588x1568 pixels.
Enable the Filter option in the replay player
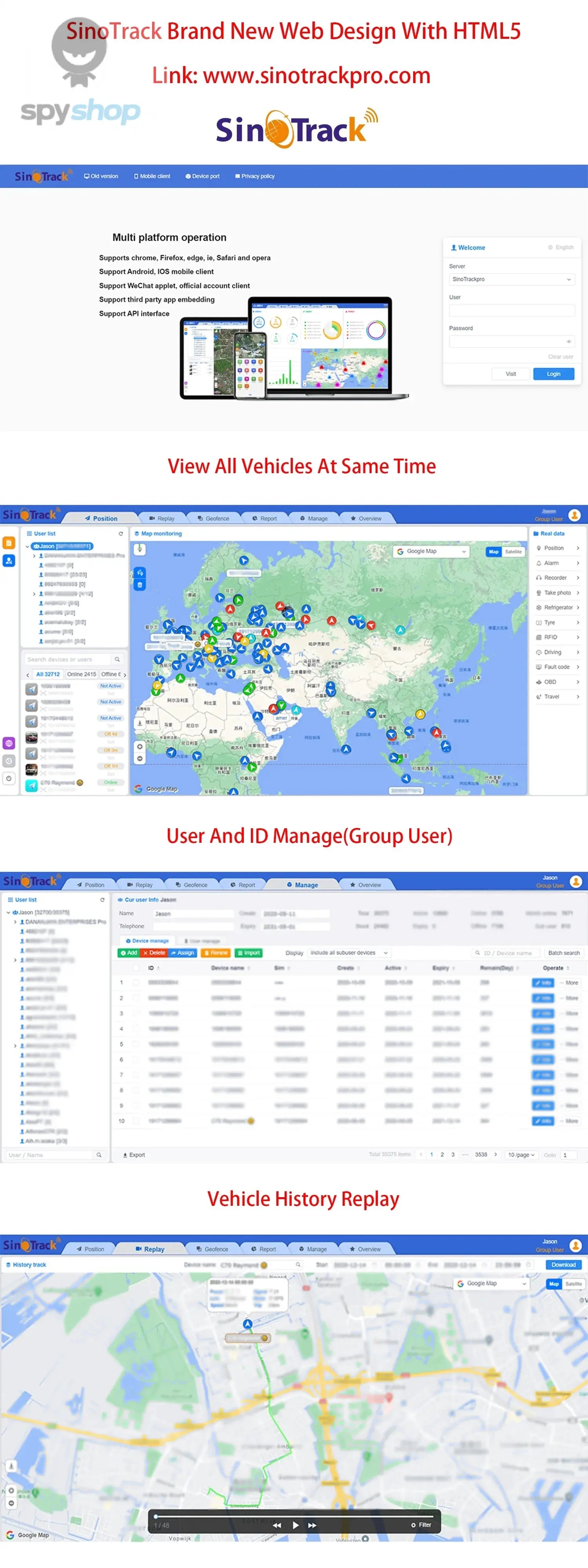(x=413, y=1525)
